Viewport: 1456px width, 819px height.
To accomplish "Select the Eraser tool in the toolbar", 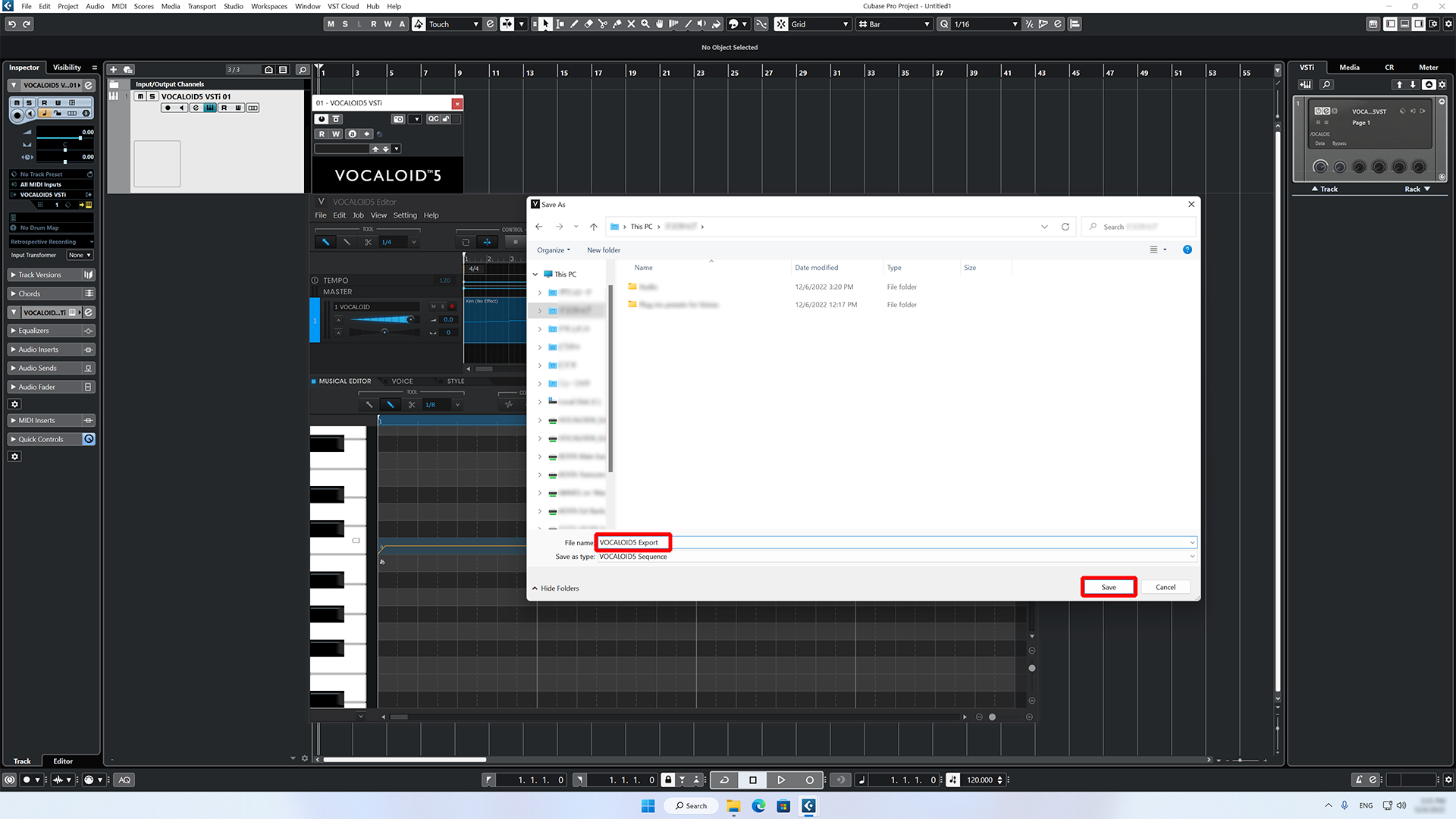I will coord(588,24).
